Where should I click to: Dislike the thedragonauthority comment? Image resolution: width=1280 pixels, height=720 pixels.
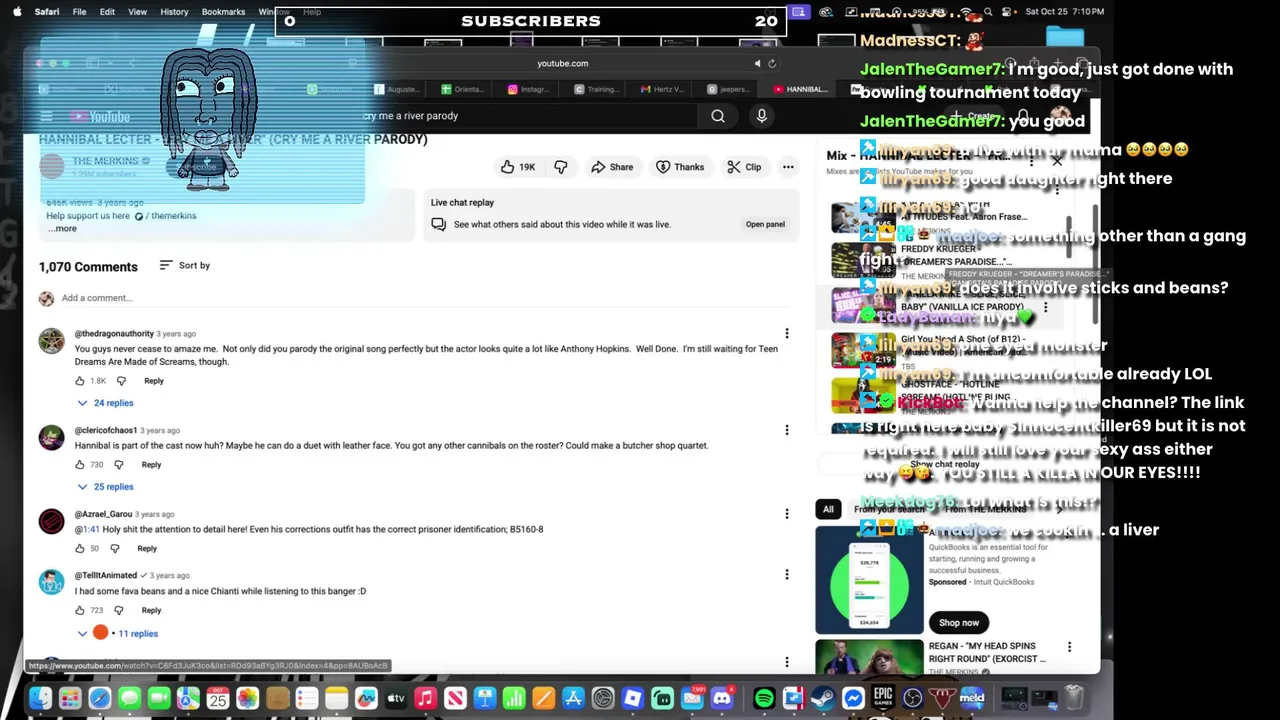(x=121, y=381)
